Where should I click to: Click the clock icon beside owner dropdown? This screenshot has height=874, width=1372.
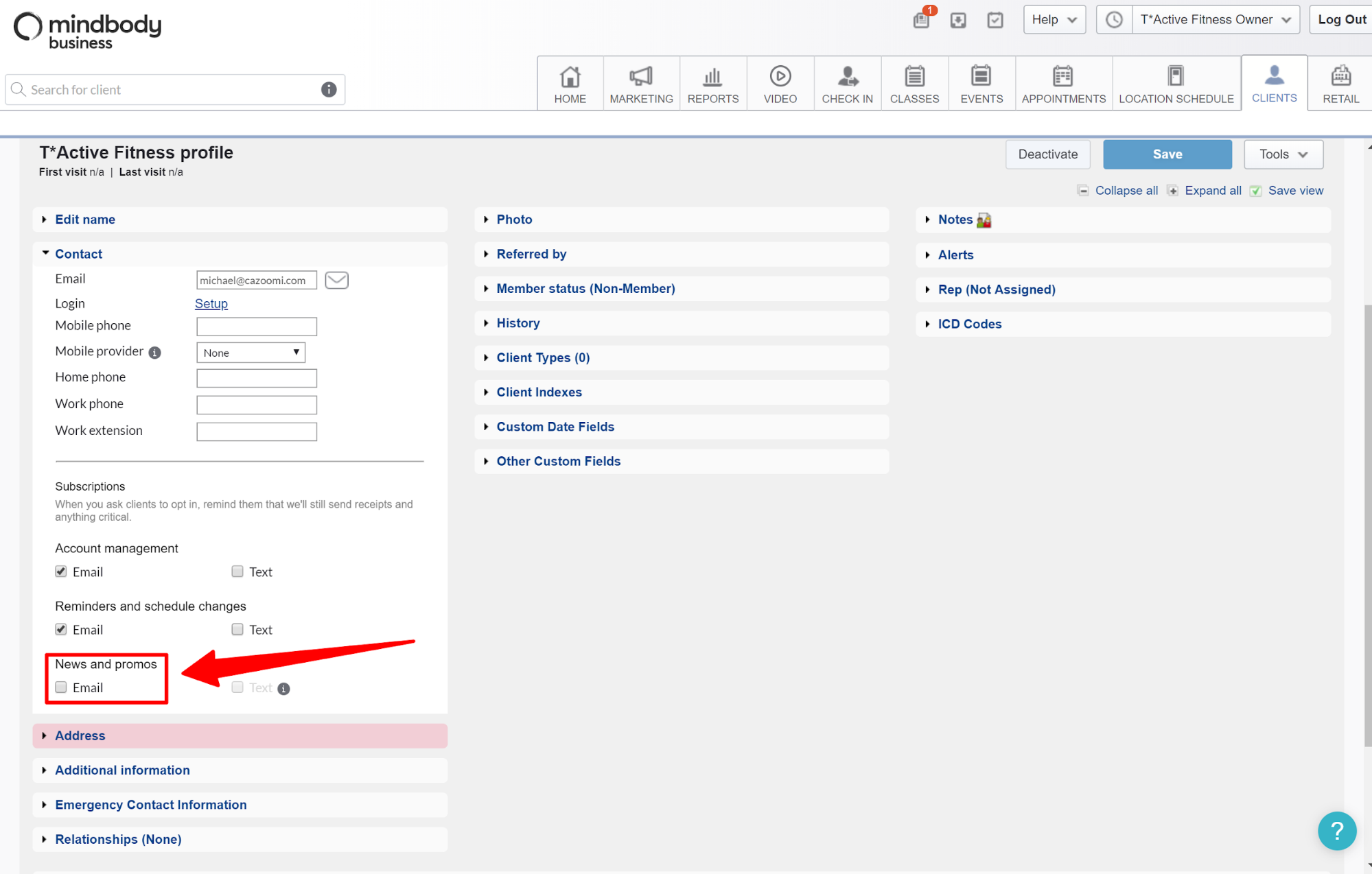pyautogui.click(x=1114, y=20)
